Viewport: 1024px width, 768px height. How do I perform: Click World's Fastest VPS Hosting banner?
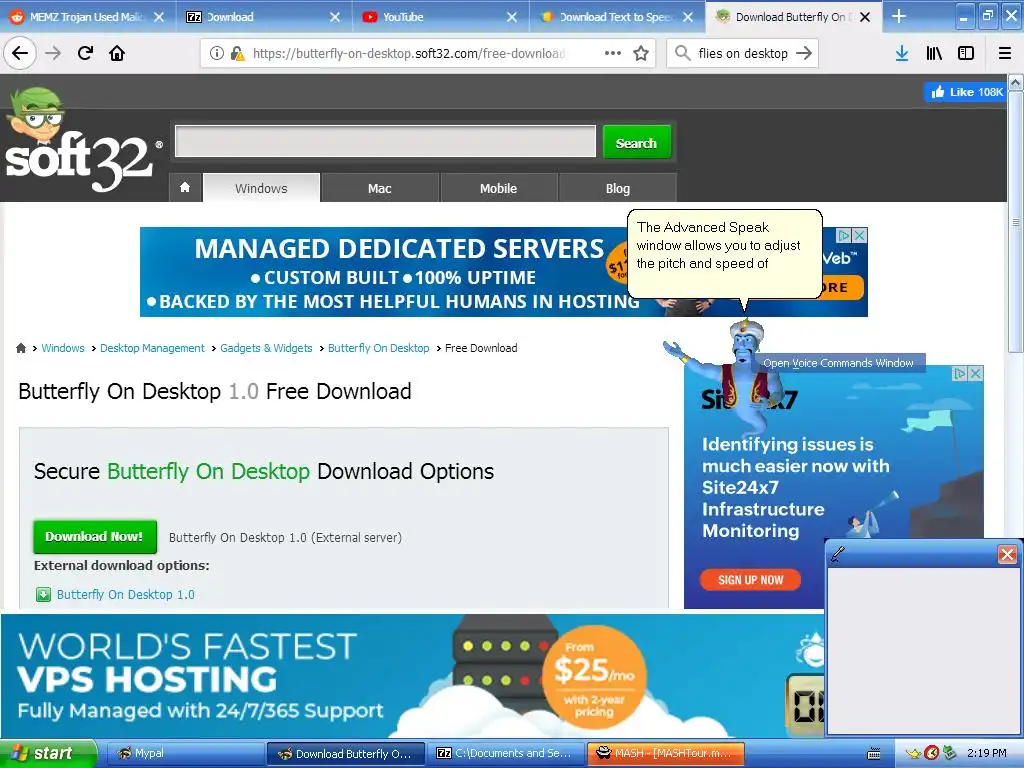coord(411,676)
